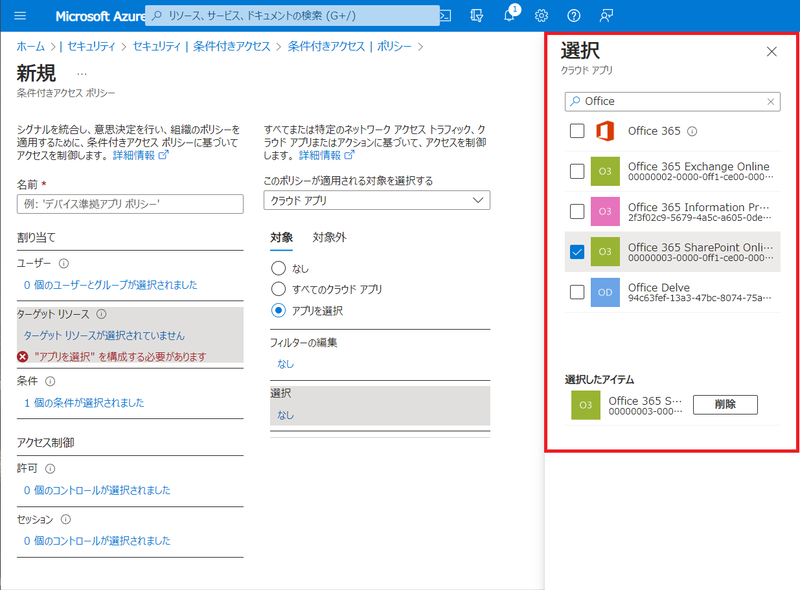The image size is (800, 590).
Task: Click info icon next to 条件
Action: (50, 381)
